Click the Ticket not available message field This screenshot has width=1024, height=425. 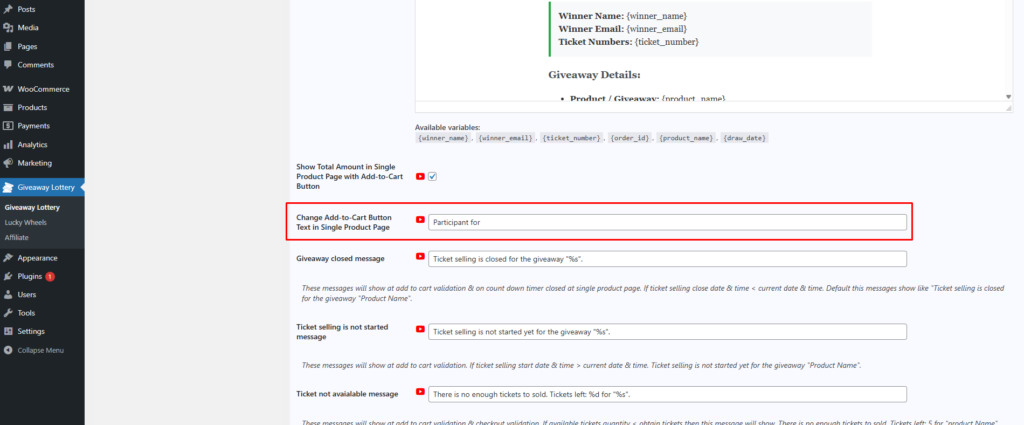click(x=667, y=394)
